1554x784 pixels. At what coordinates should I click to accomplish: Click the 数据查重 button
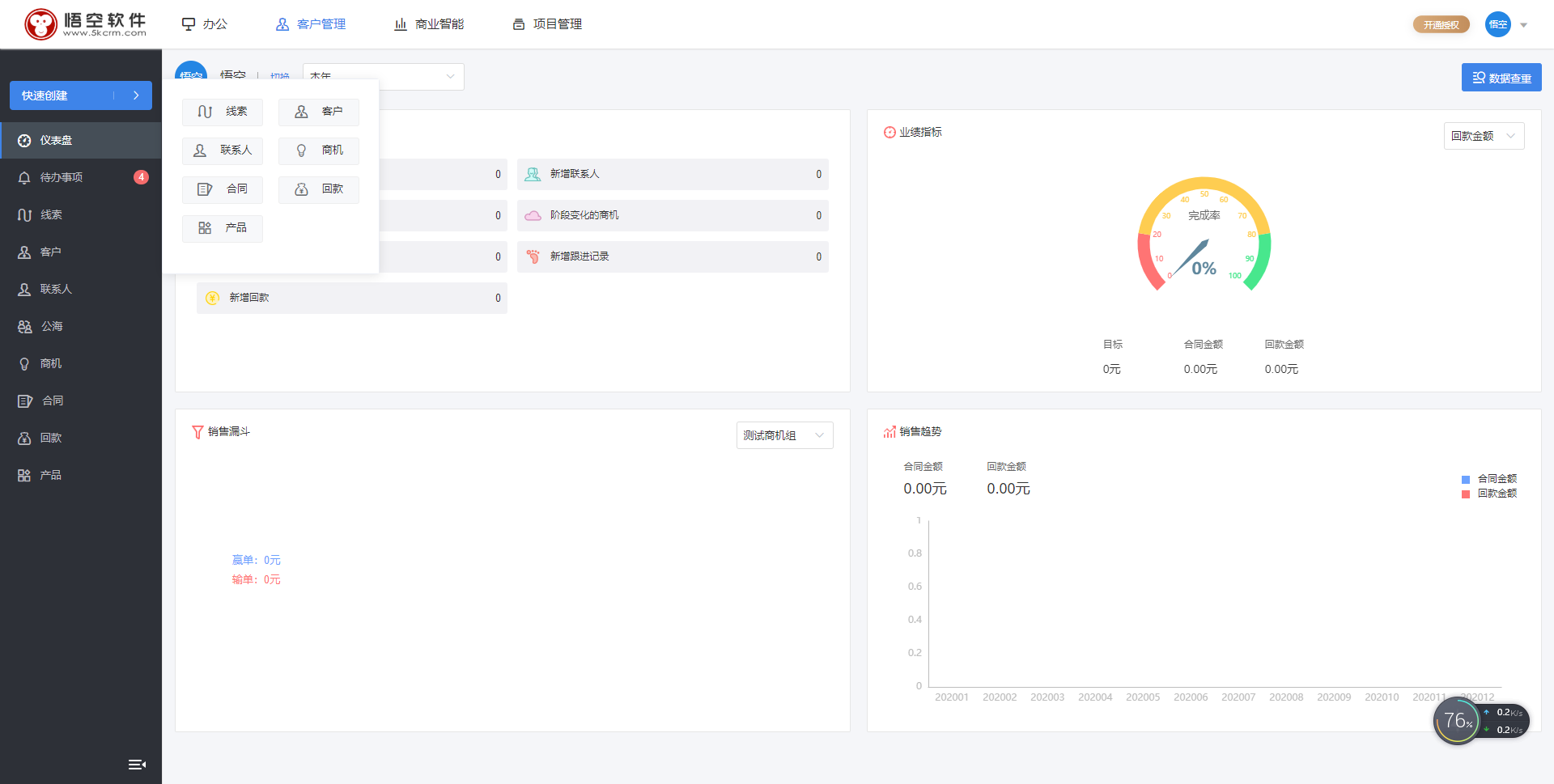(x=1501, y=78)
